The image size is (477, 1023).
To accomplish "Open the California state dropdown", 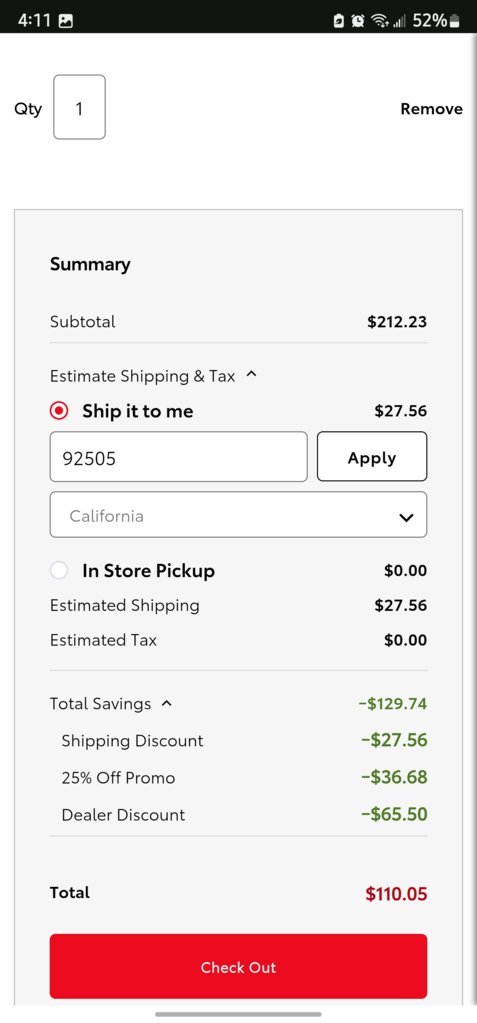I will click(238, 515).
